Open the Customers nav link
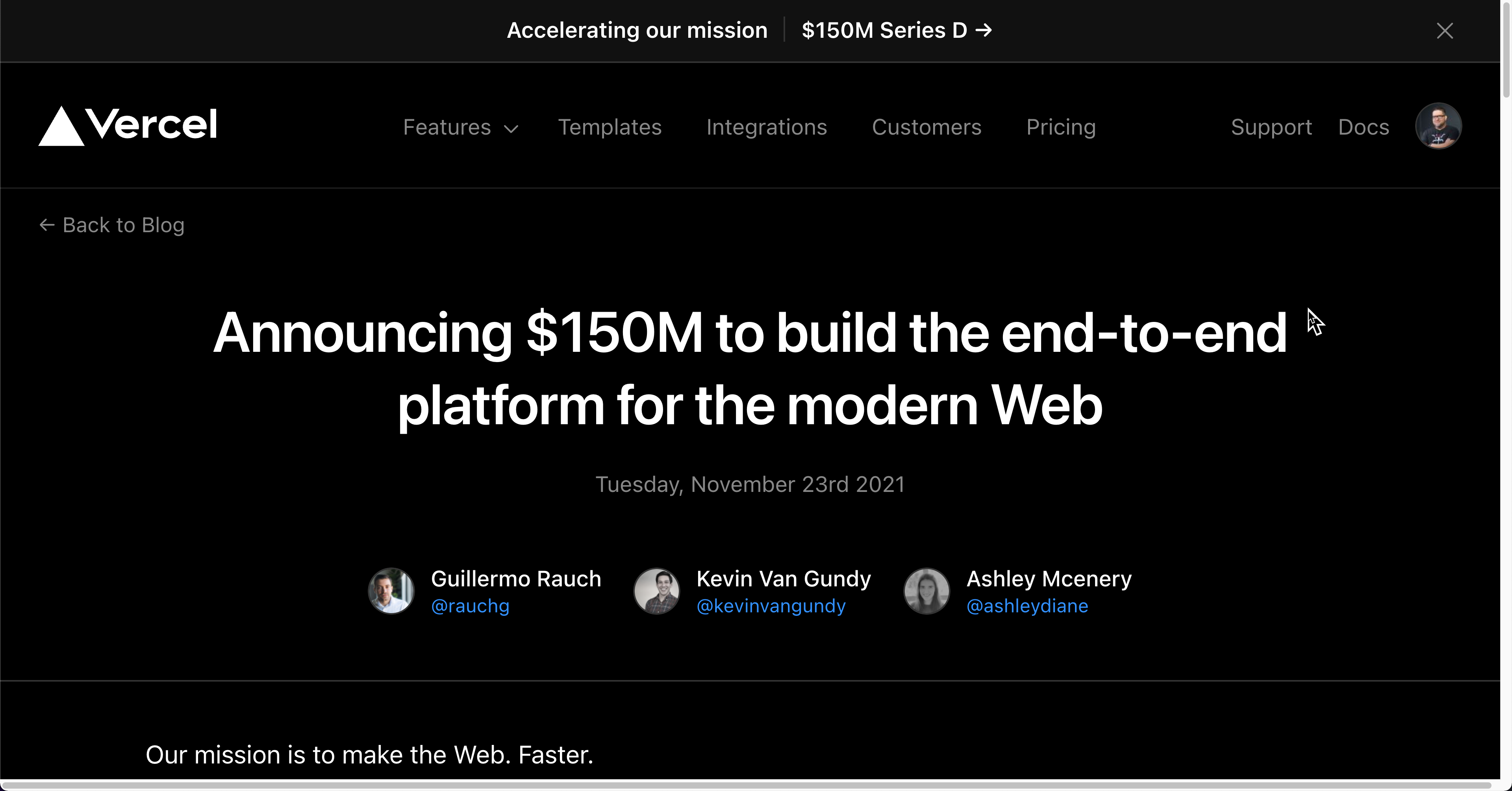 pyautogui.click(x=926, y=128)
